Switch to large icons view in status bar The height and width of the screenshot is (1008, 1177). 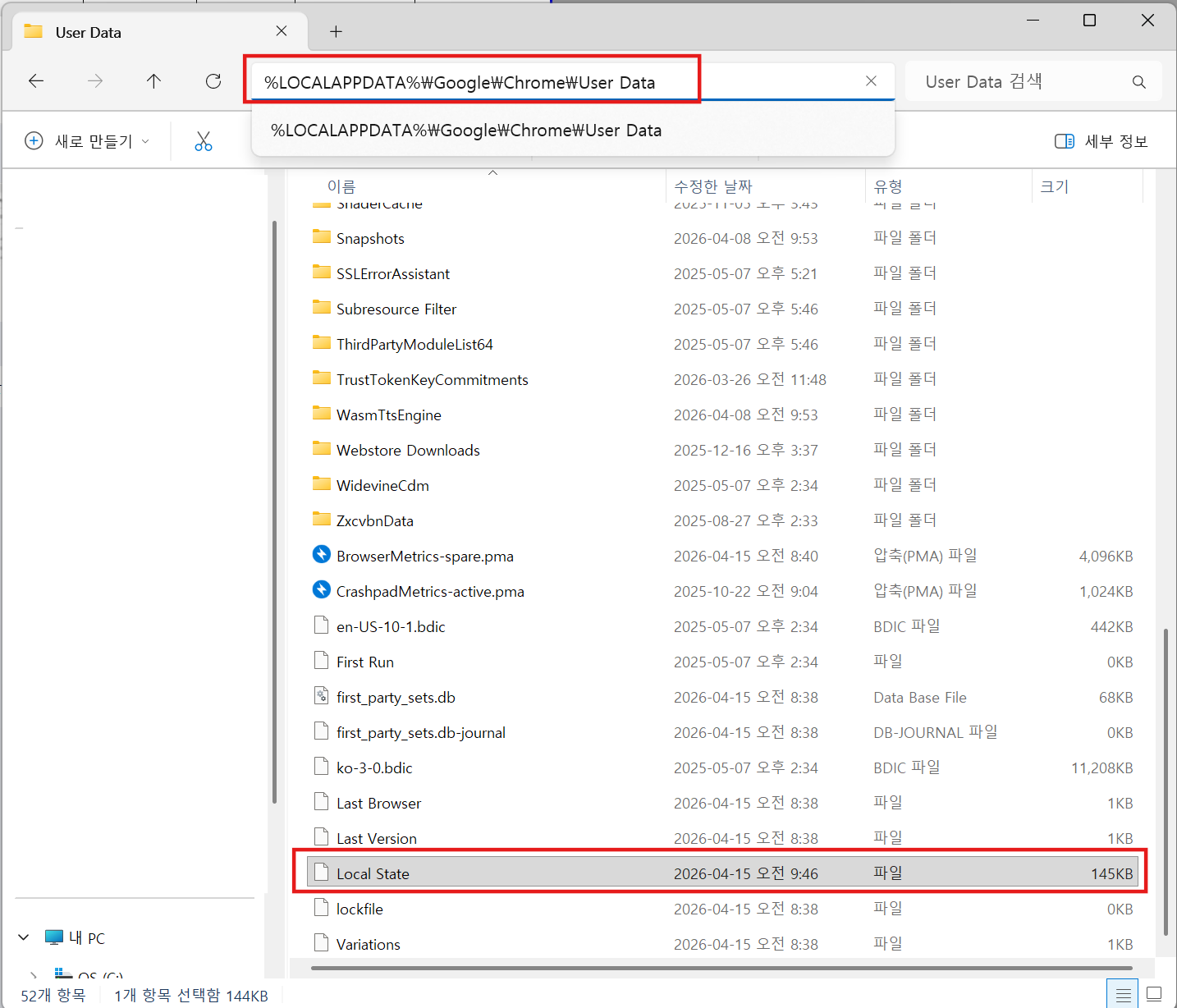click(x=1154, y=995)
